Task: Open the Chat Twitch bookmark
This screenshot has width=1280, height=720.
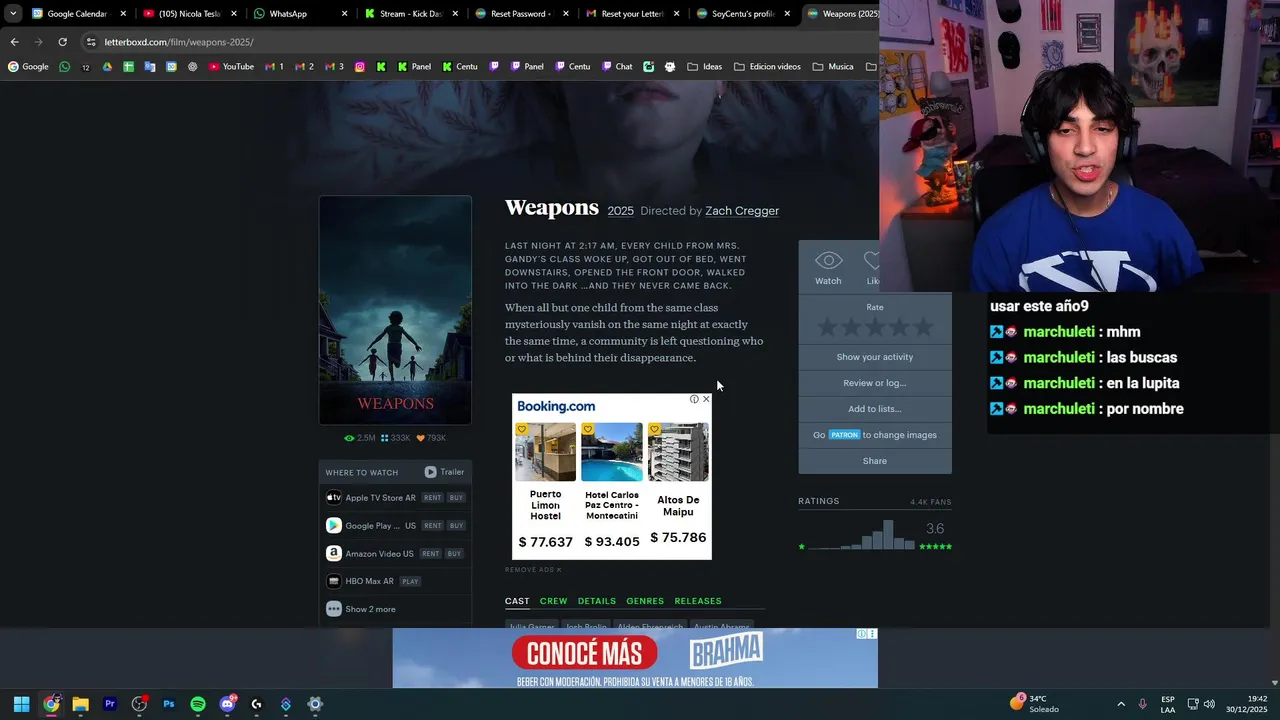Action: pyautogui.click(x=617, y=67)
